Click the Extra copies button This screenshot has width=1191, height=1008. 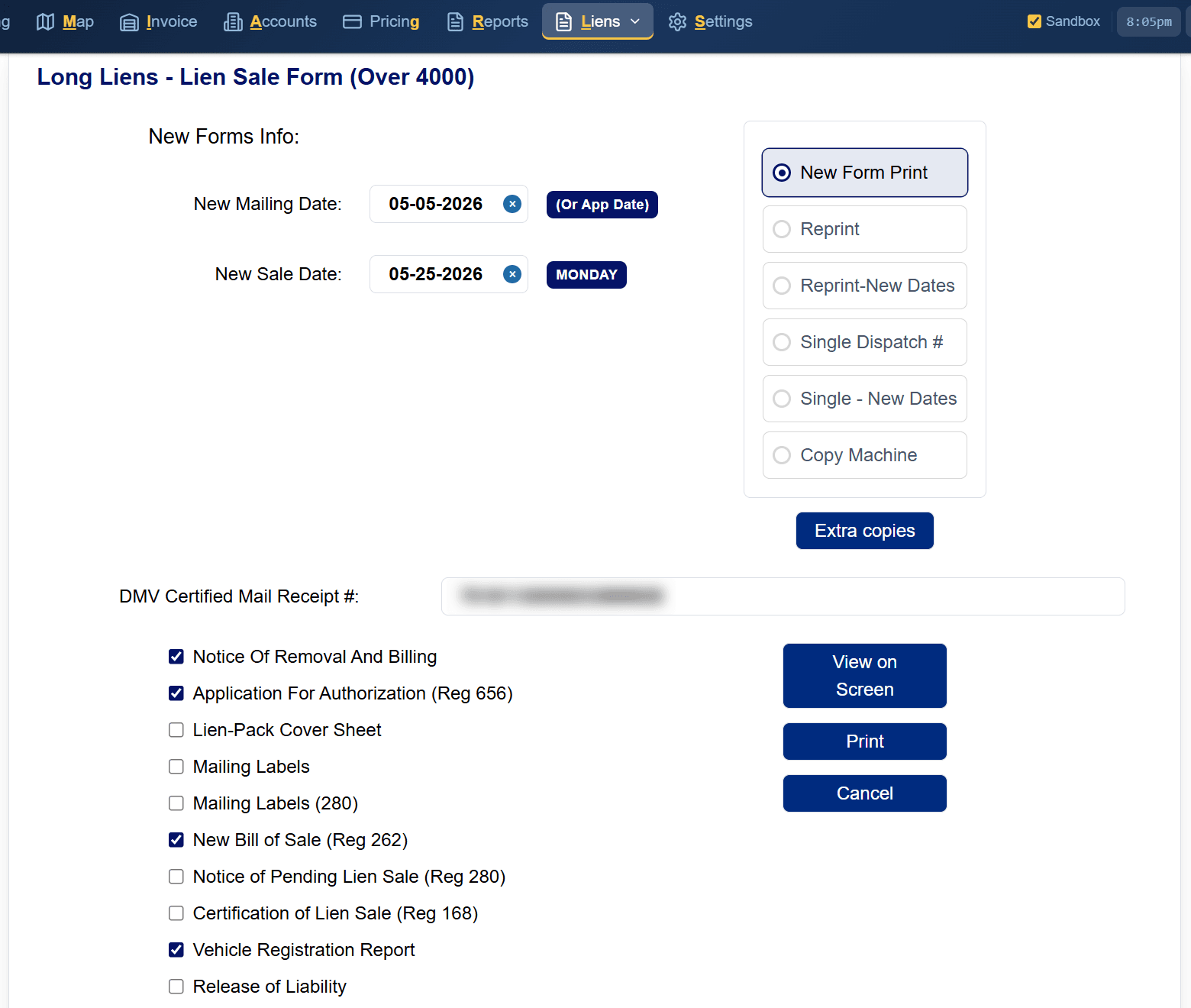point(864,531)
